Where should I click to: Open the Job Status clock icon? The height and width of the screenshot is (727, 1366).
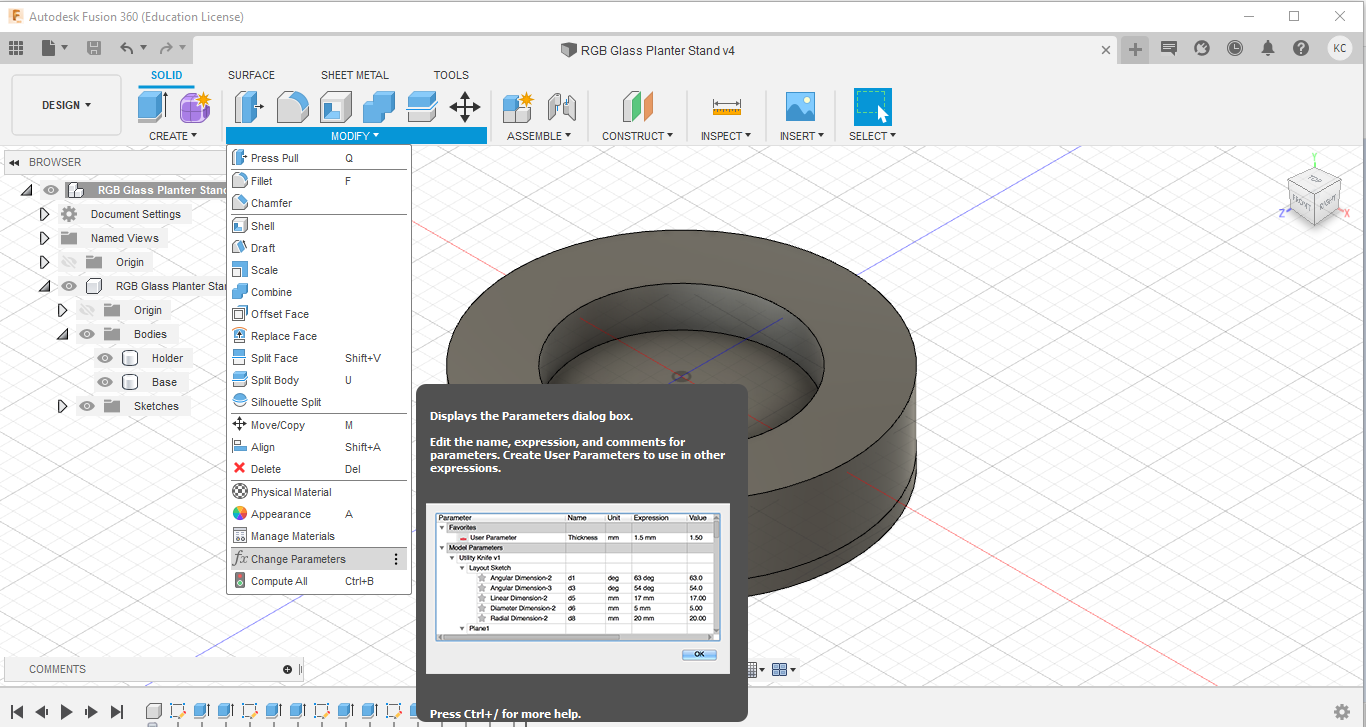coord(1235,48)
